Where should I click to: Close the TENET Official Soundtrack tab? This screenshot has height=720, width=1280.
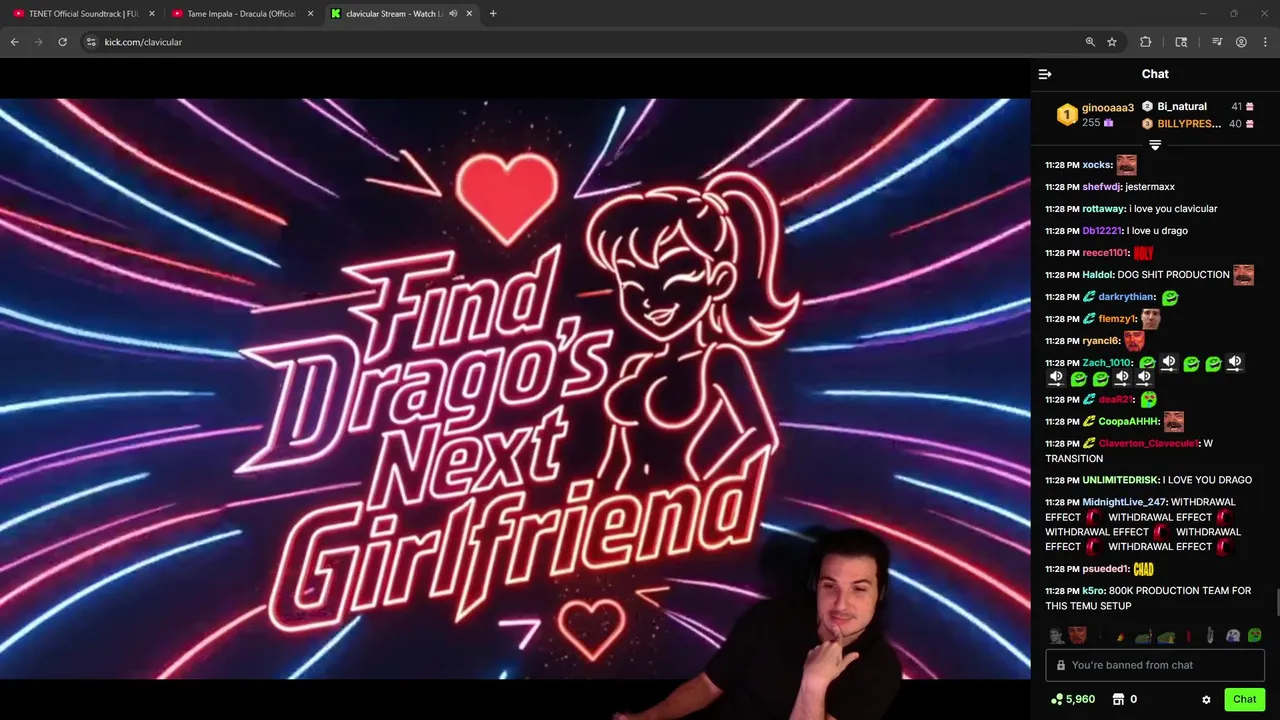click(x=152, y=14)
